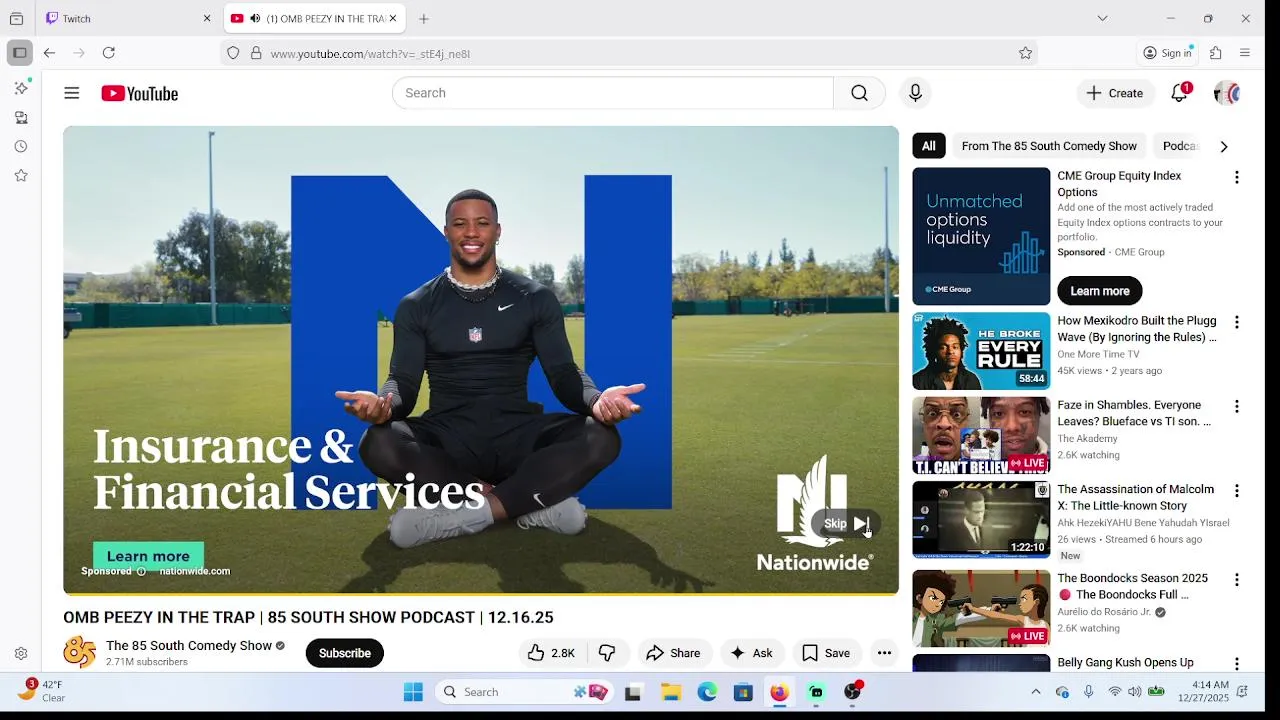Subscribe to The 85 South Comedy Show
This screenshot has width=1280, height=720.
tap(345, 653)
